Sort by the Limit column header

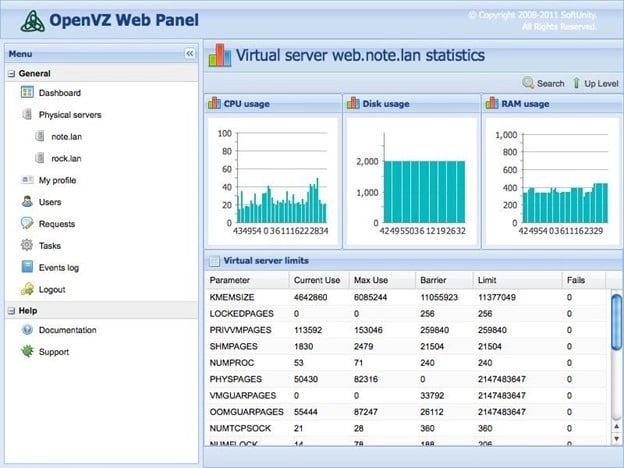coord(518,280)
